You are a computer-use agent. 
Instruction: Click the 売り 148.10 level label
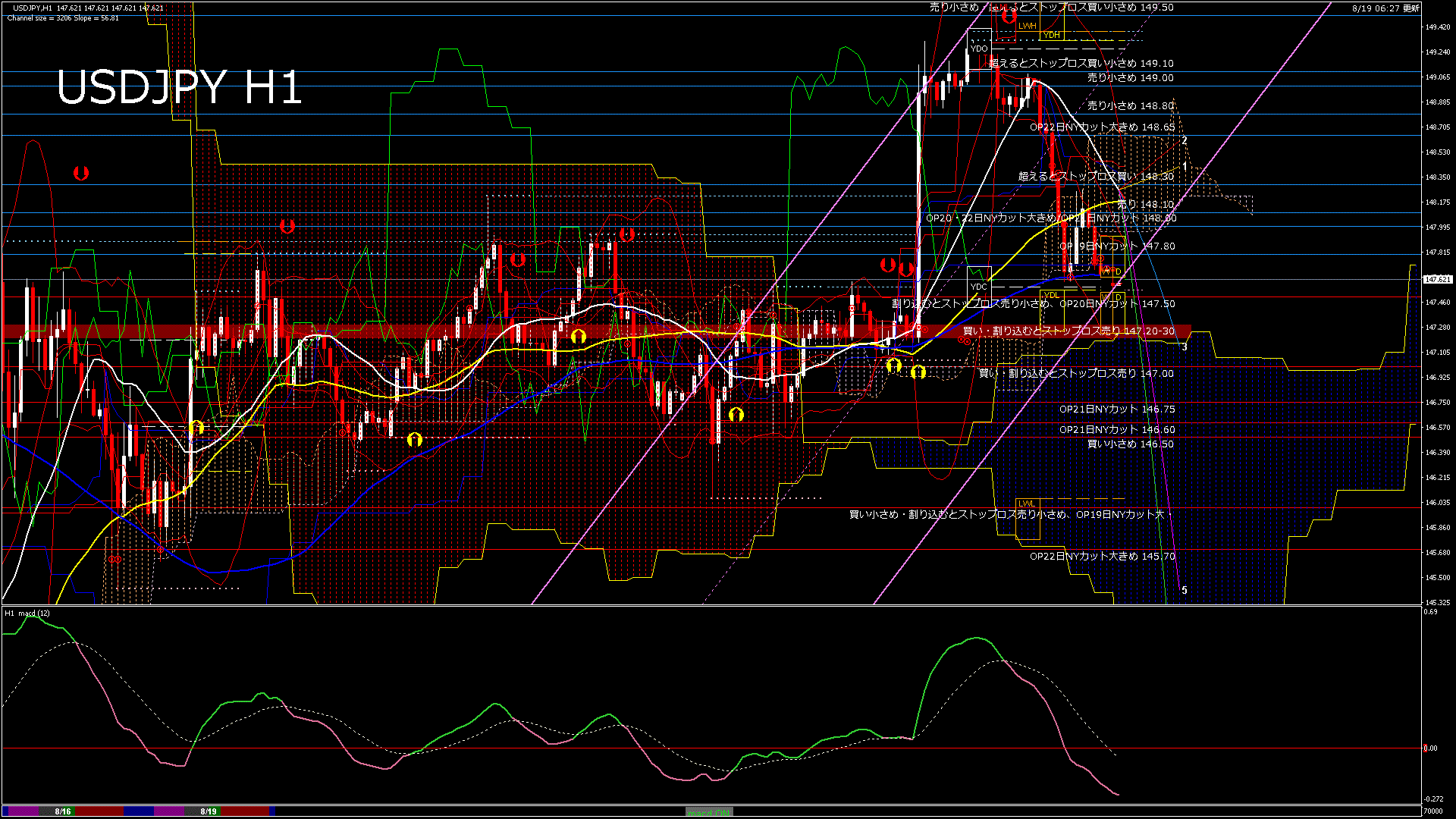(x=1145, y=205)
